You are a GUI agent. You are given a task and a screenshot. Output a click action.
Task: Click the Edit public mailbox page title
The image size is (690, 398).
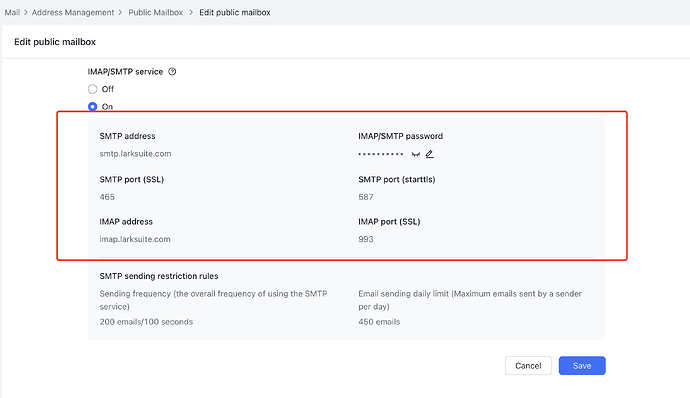55,42
